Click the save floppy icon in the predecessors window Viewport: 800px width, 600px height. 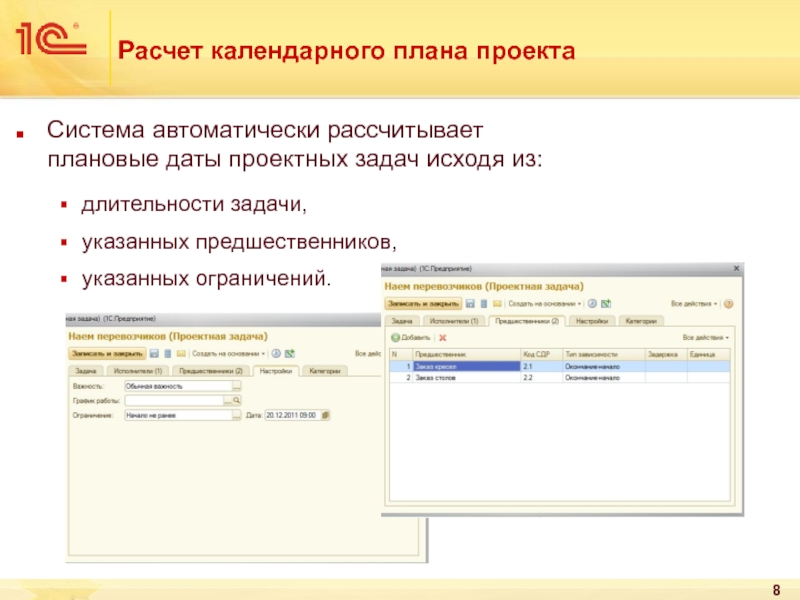pyautogui.click(x=470, y=303)
